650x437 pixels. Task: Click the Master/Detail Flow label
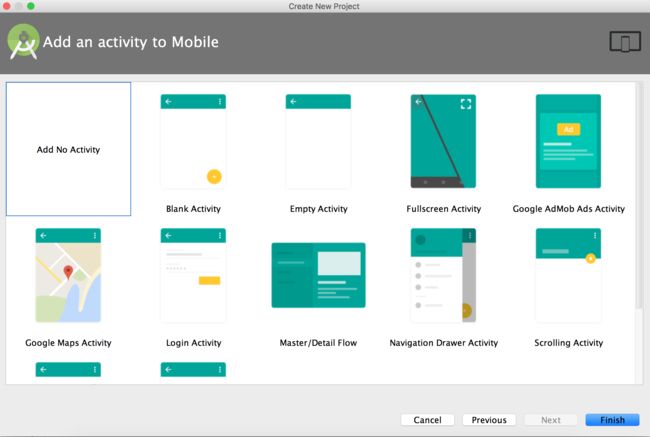[x=318, y=343]
